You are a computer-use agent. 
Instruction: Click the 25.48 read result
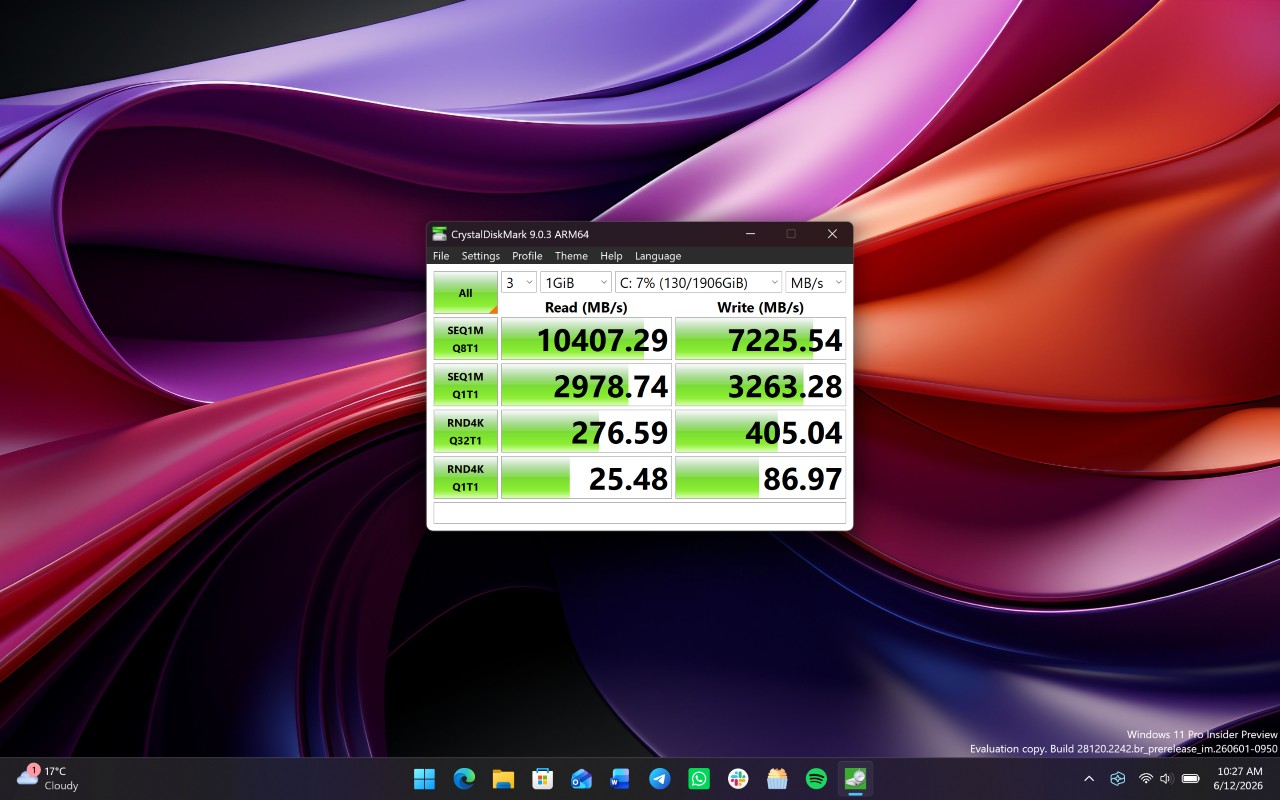(586, 477)
